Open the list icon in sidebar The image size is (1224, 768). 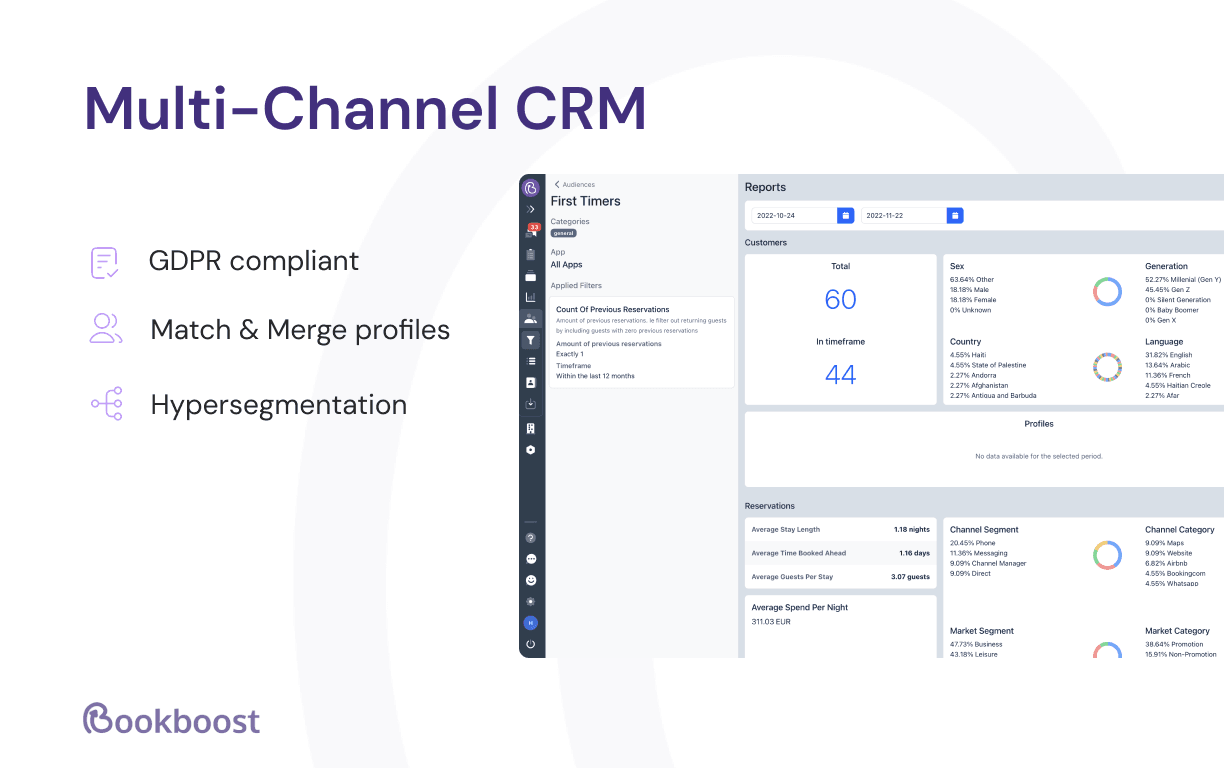[x=531, y=361]
